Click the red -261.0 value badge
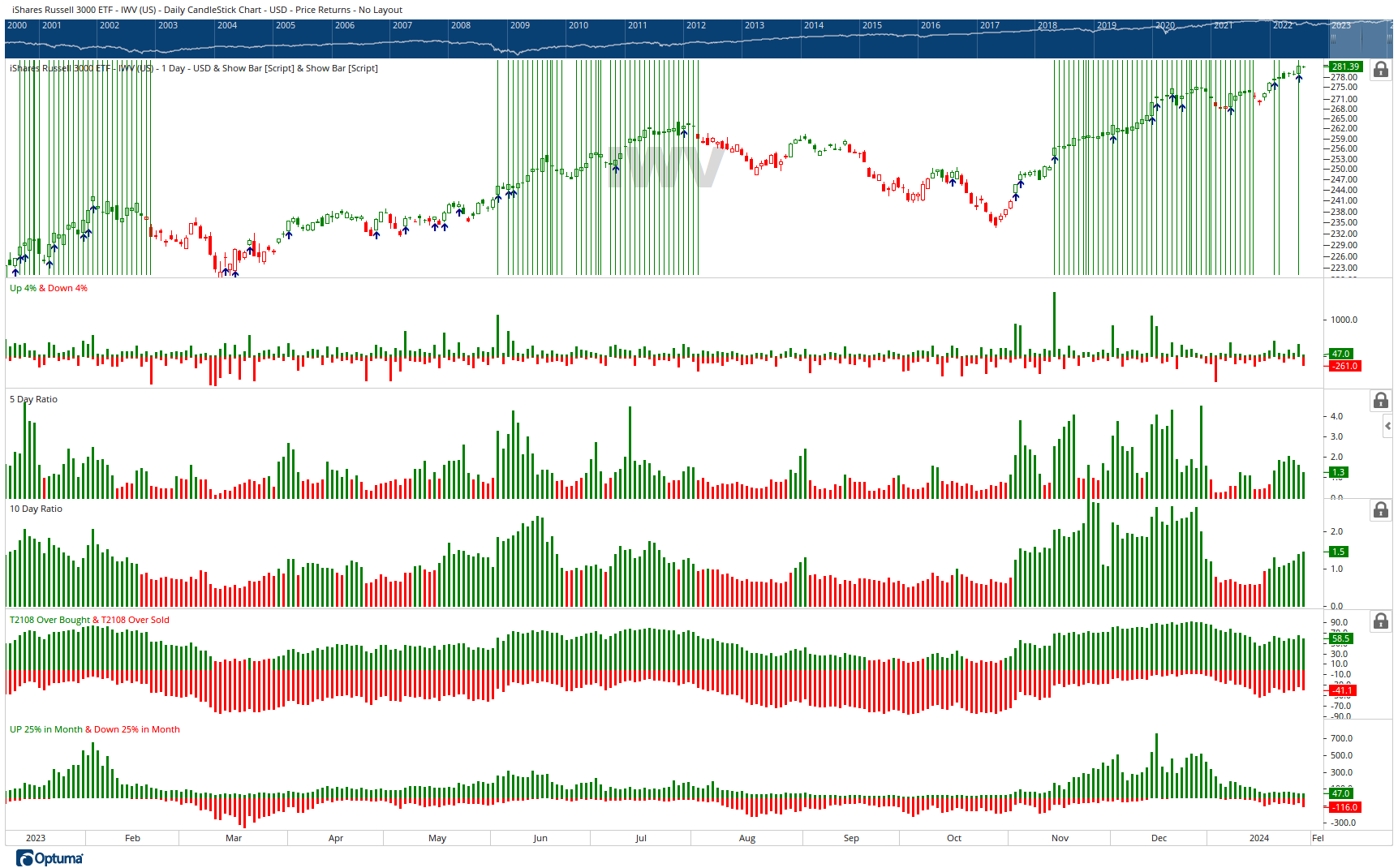This screenshot has width=1398, height=868. [x=1344, y=366]
